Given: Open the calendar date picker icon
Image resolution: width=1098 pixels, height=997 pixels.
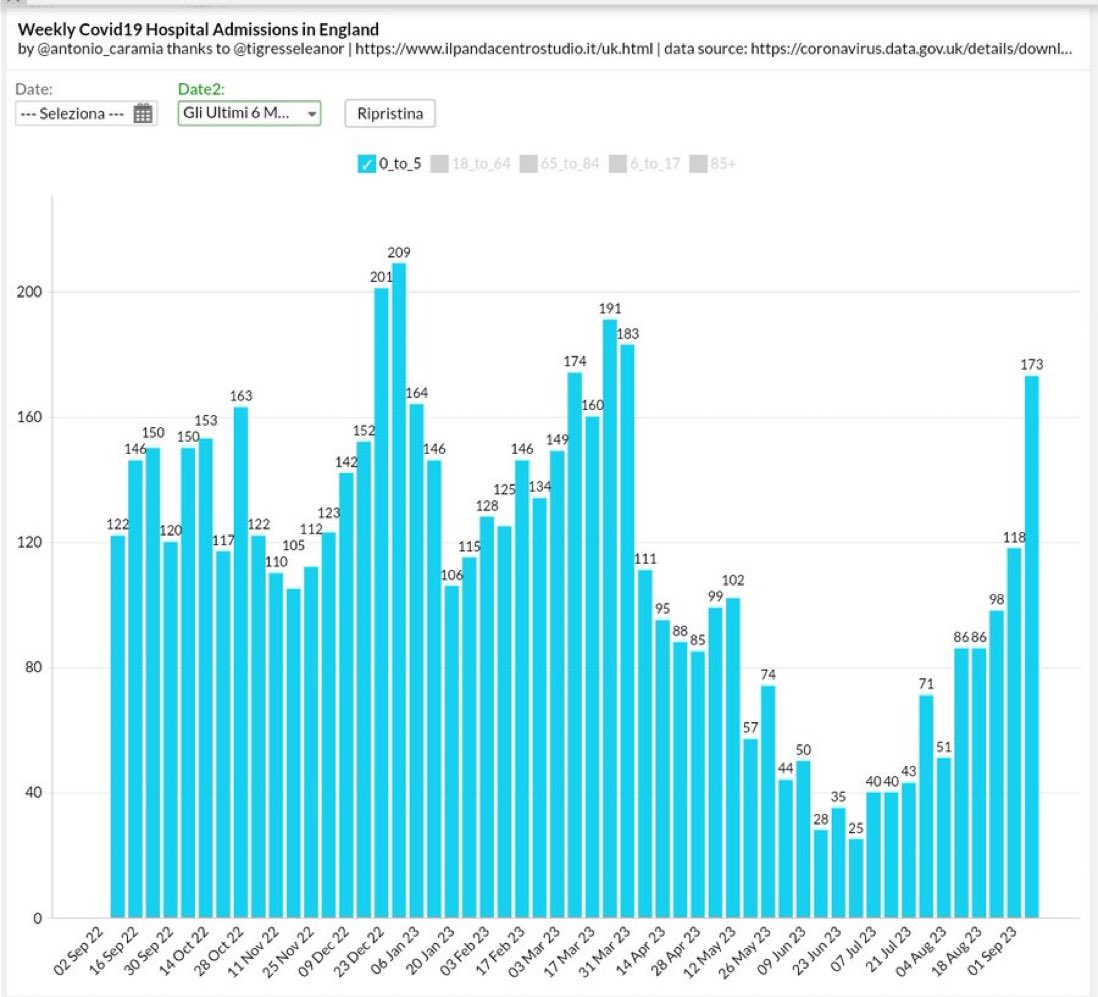Looking at the screenshot, I should (x=143, y=113).
